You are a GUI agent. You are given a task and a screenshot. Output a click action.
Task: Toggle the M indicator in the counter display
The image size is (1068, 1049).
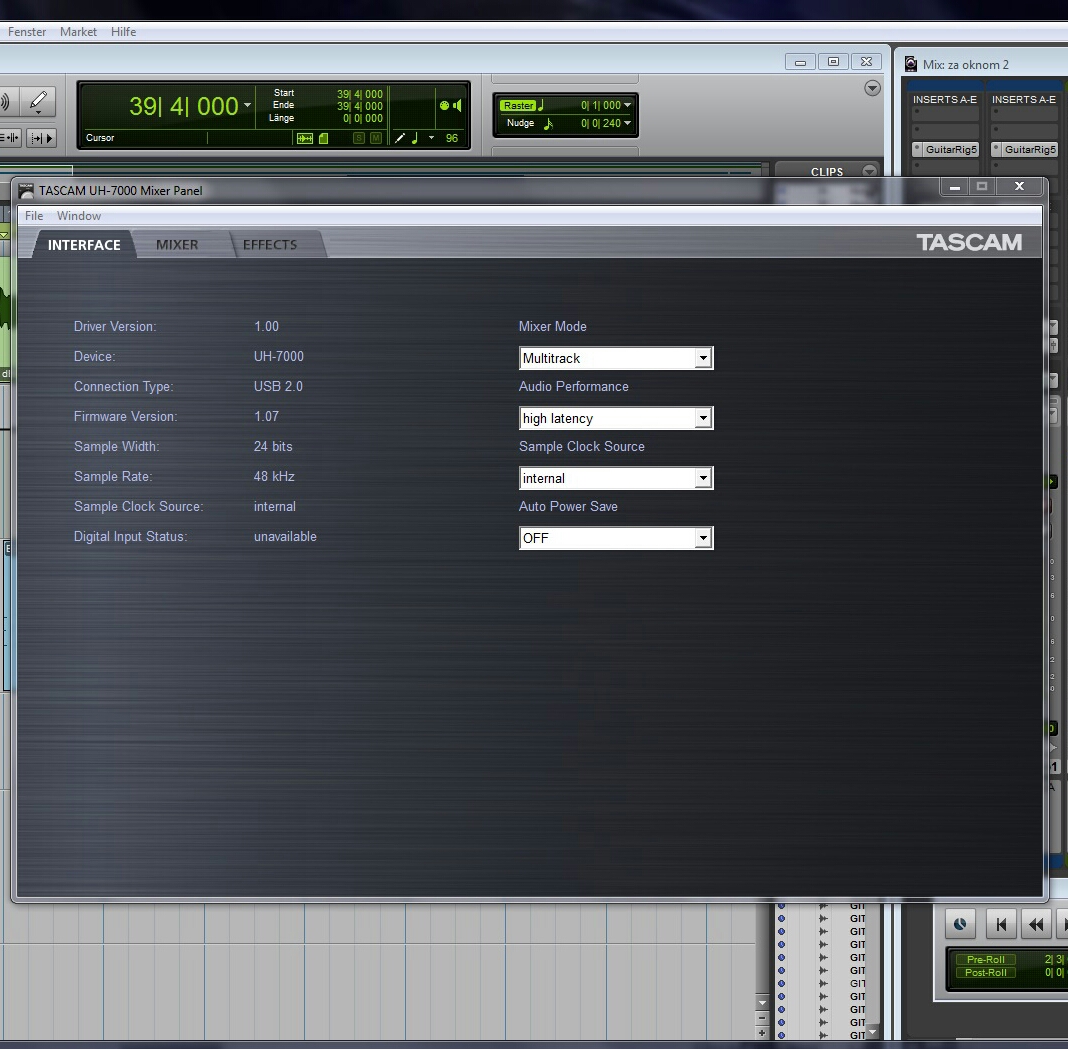[375, 138]
